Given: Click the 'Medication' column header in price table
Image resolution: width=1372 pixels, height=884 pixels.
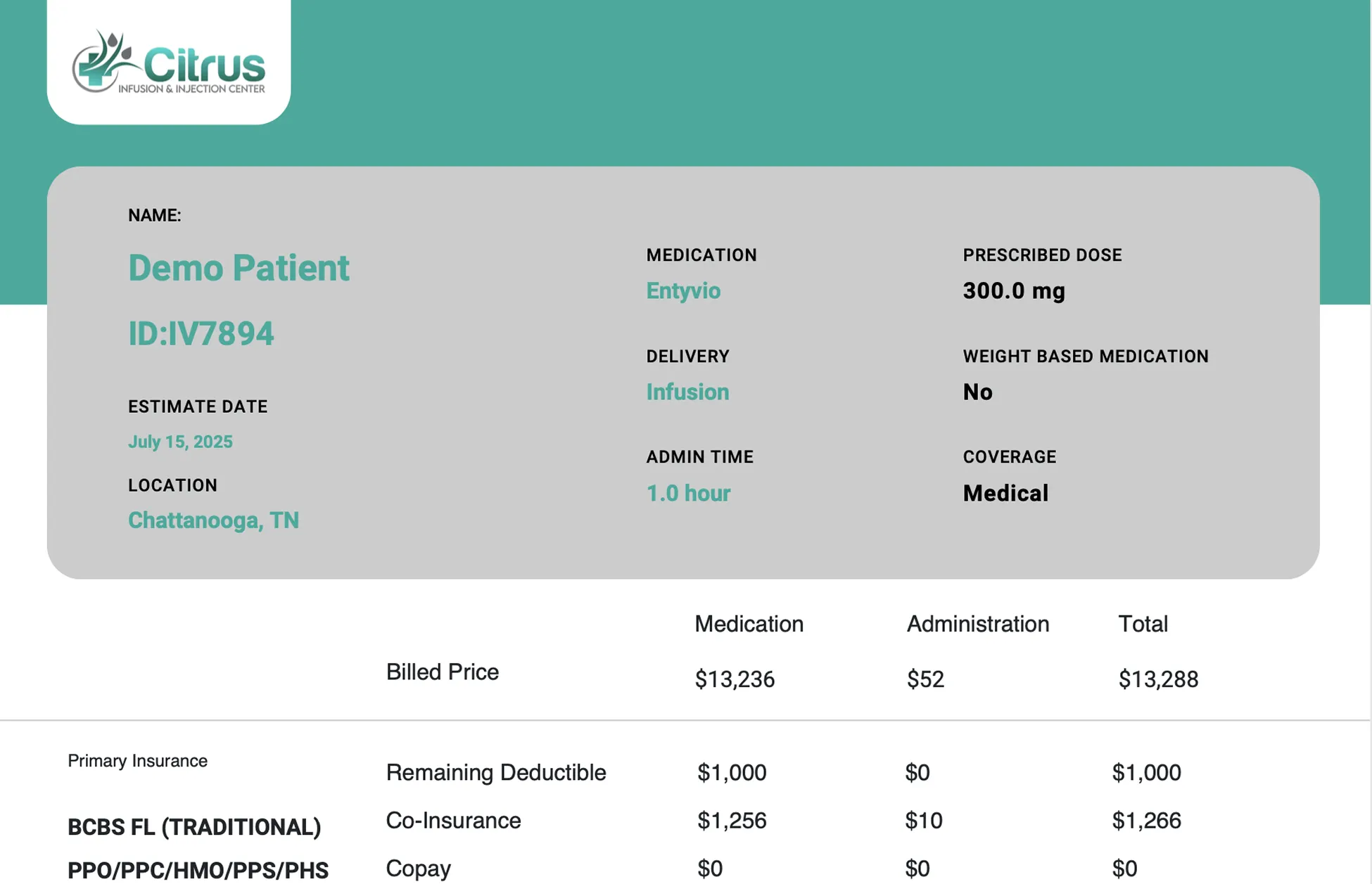Looking at the screenshot, I should click(x=749, y=624).
